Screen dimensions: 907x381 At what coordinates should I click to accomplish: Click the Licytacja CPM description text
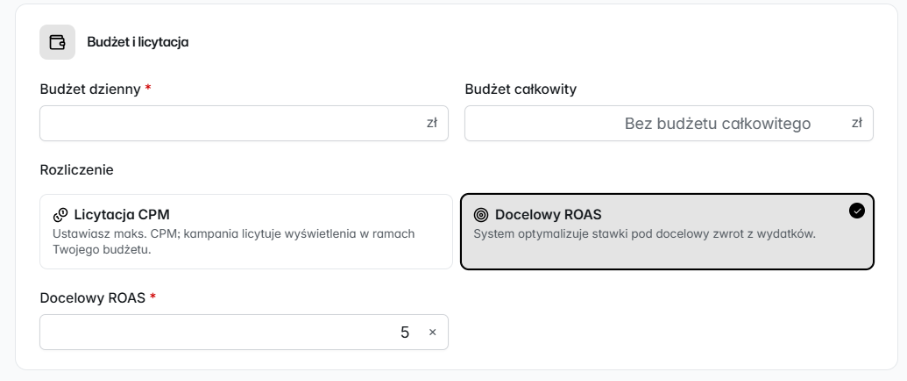click(234, 242)
